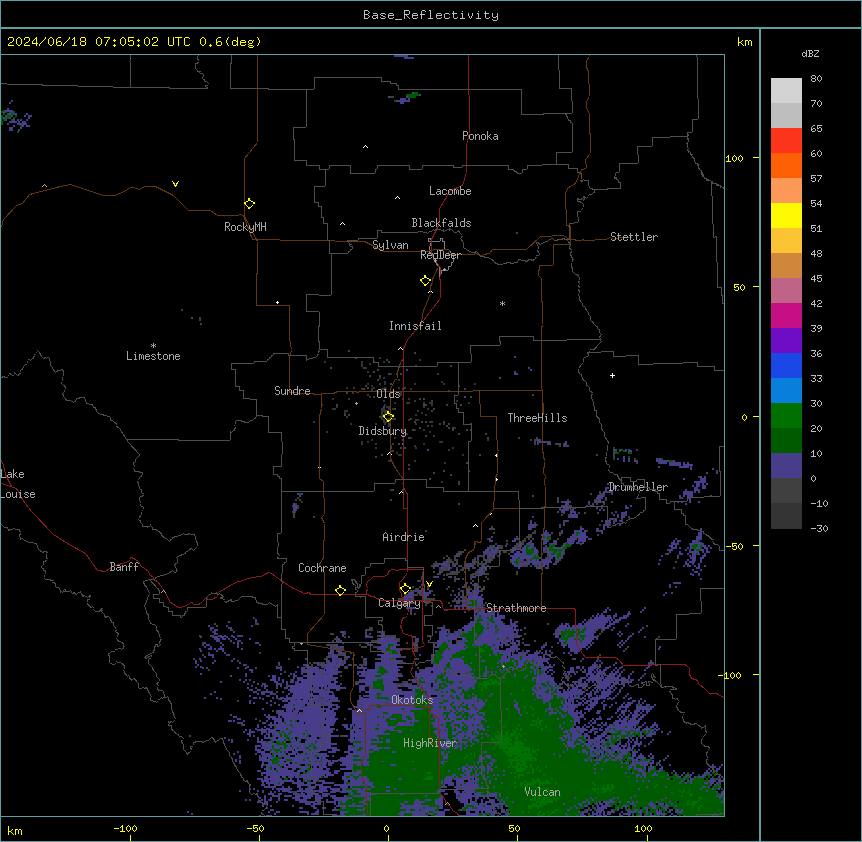862x842 pixels.
Task: Click the Vulcan label
Action: [543, 792]
